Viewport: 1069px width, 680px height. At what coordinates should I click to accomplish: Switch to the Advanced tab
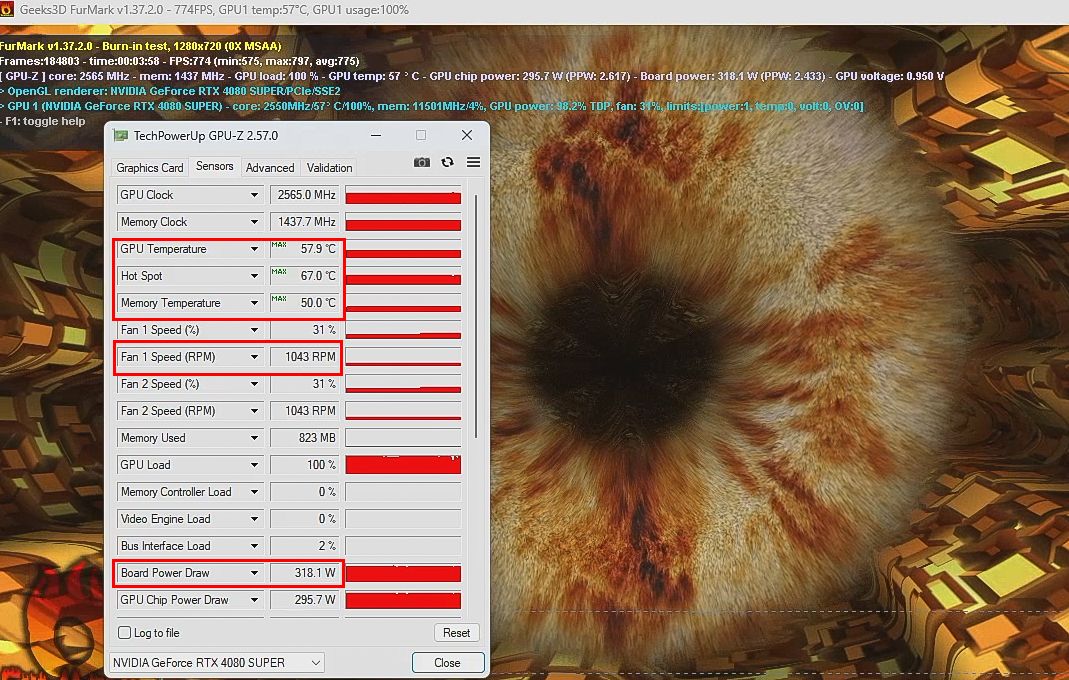click(270, 168)
